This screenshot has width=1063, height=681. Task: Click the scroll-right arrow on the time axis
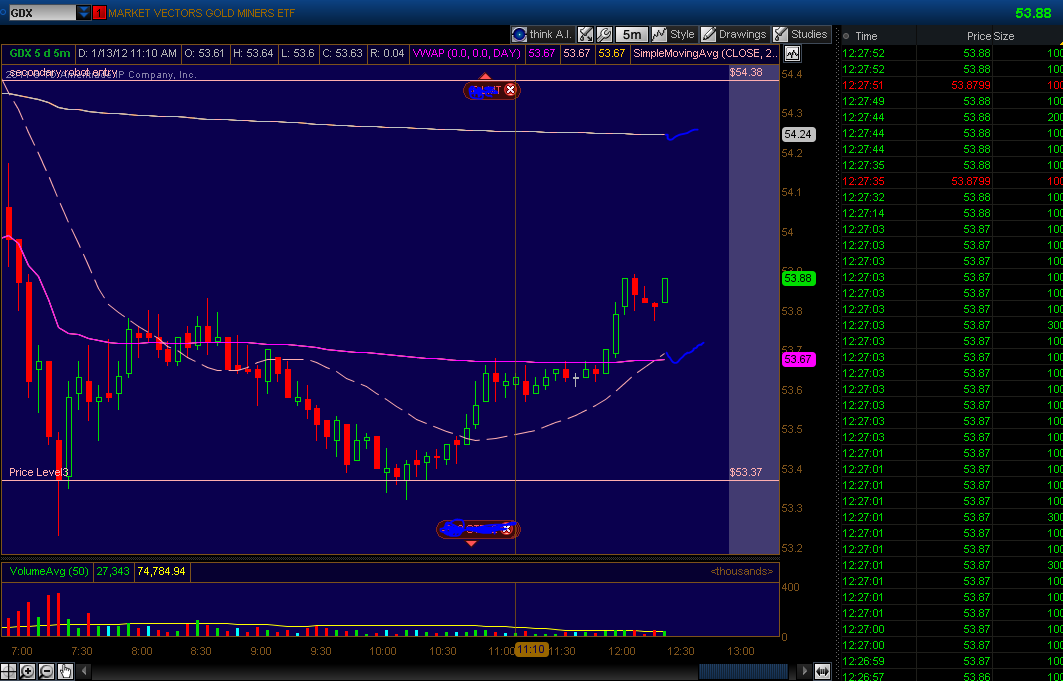(803, 672)
